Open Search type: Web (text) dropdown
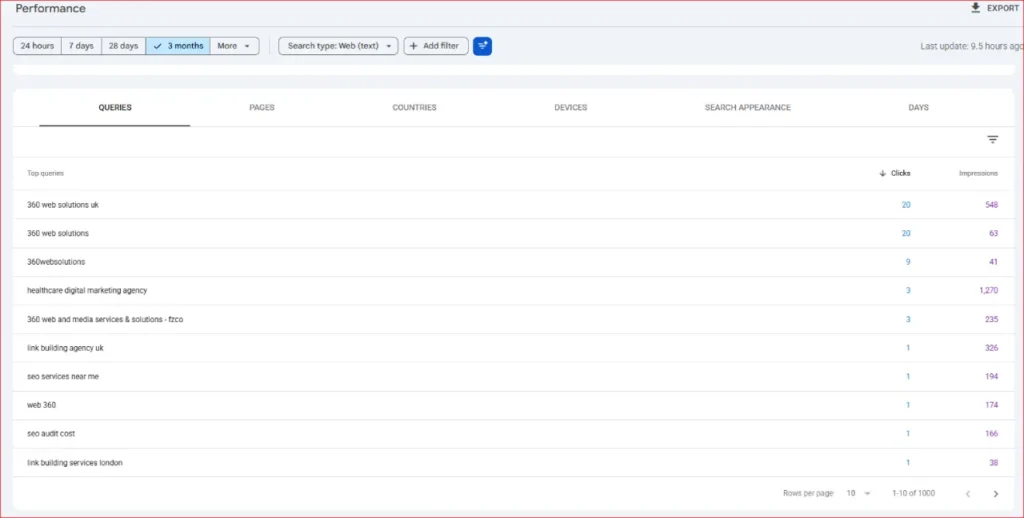This screenshot has width=1024, height=518. pos(338,46)
